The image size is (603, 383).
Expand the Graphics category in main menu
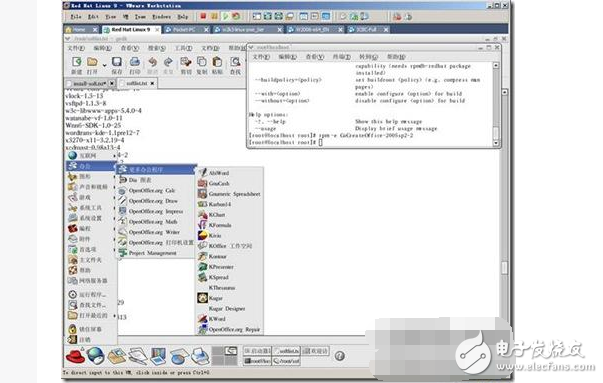click(92, 177)
